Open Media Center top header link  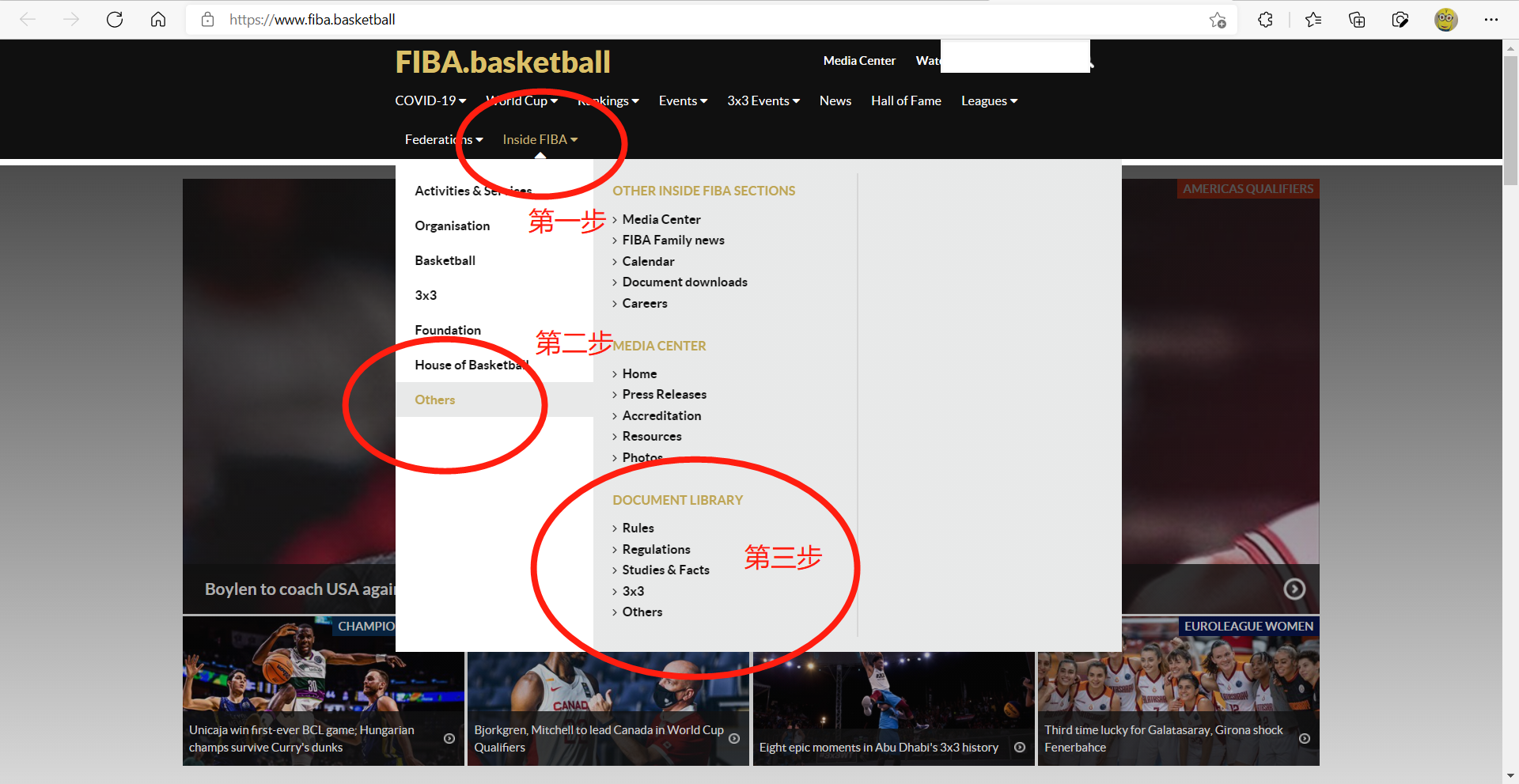click(859, 60)
